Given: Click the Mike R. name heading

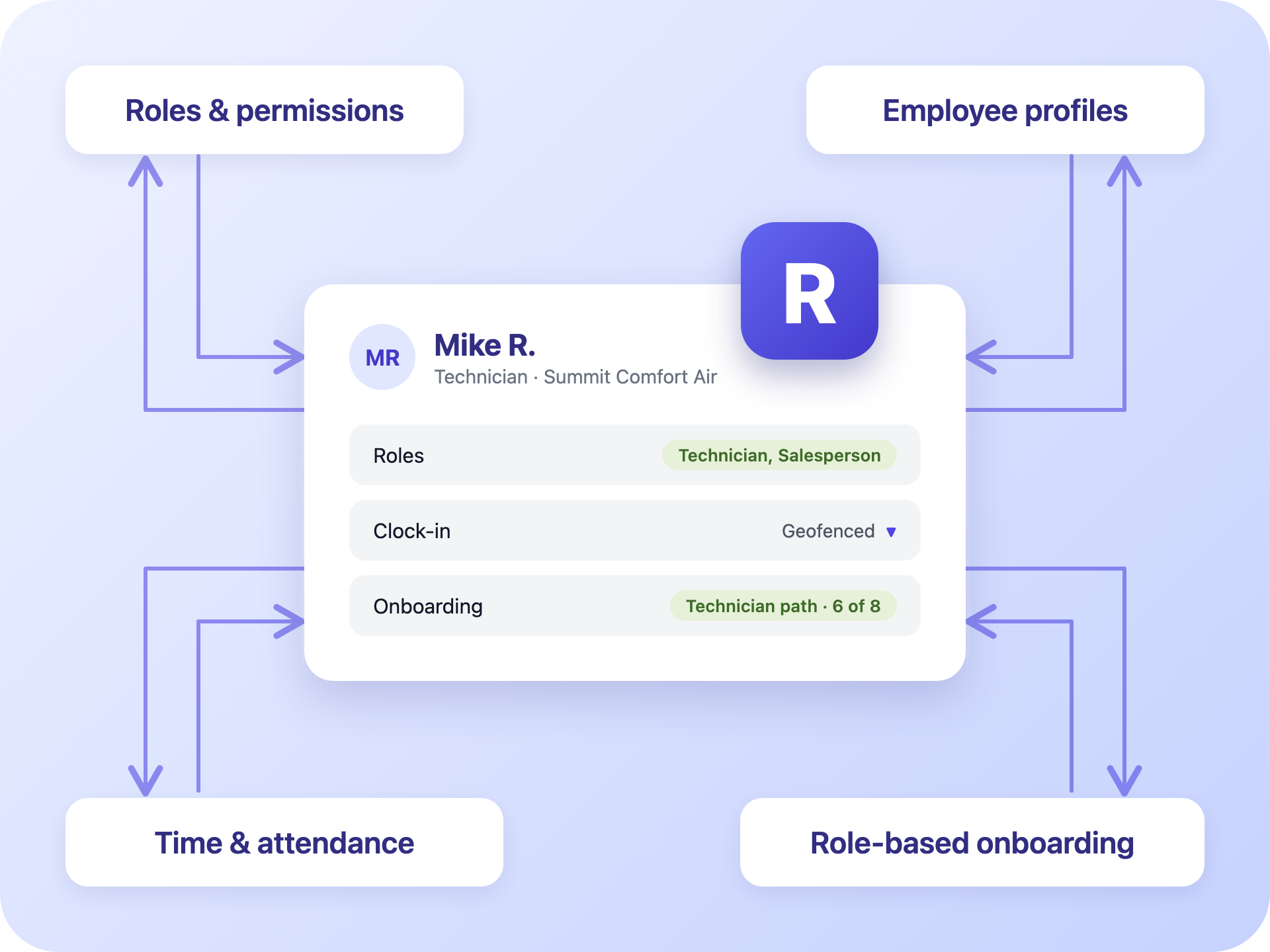Looking at the screenshot, I should click(x=485, y=345).
